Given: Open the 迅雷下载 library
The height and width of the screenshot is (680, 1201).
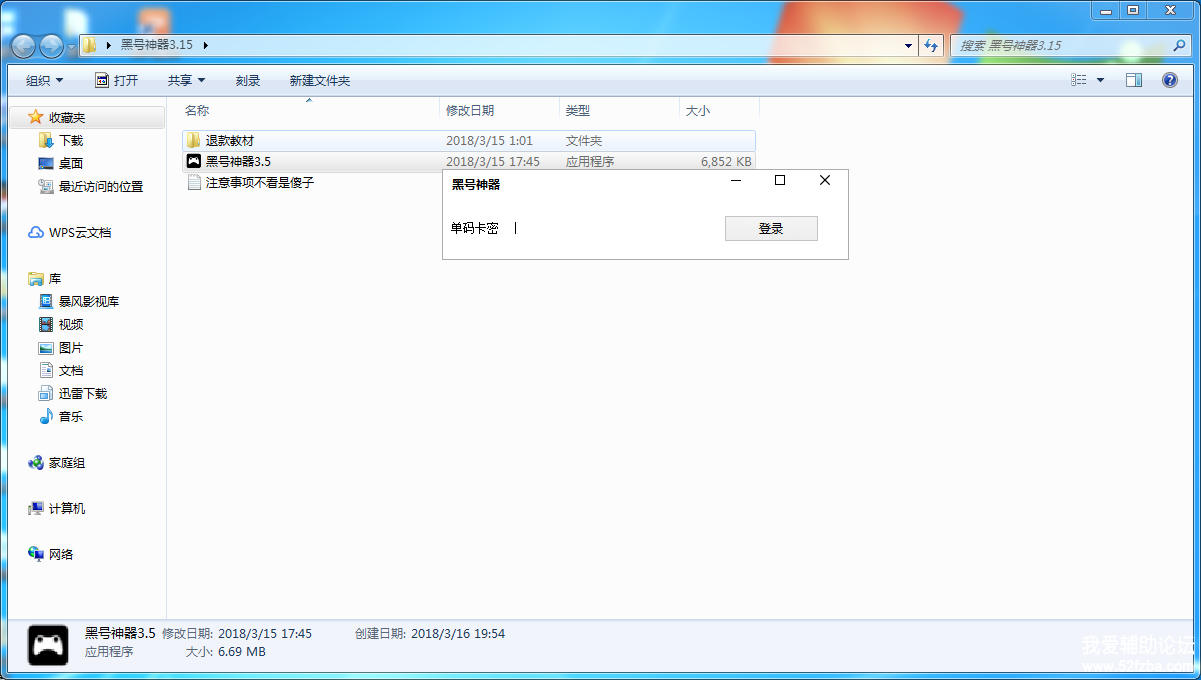Looking at the screenshot, I should [x=83, y=394].
